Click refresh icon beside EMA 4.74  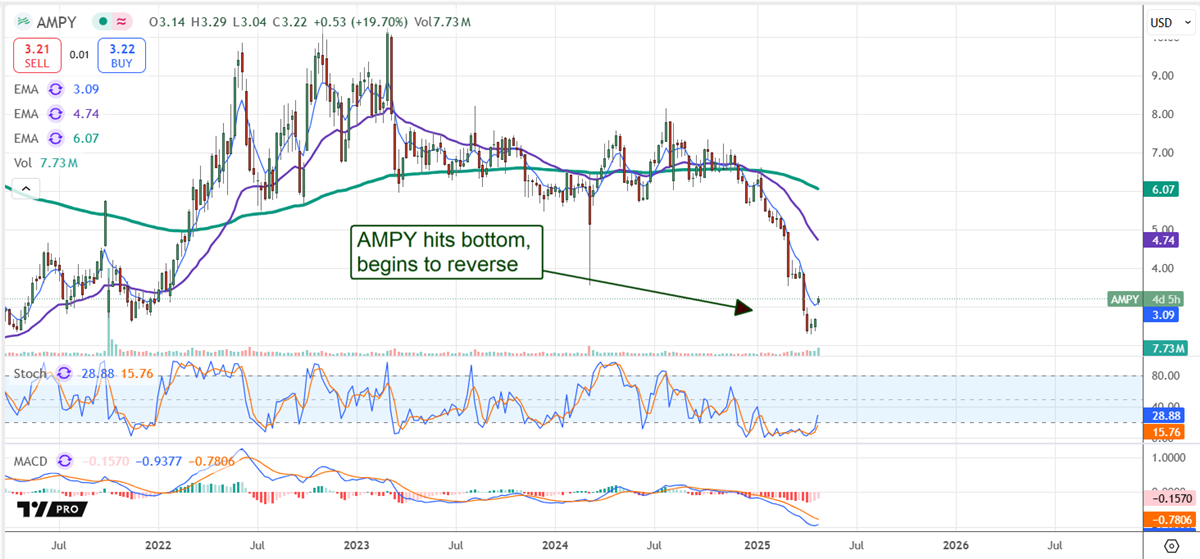(x=58, y=113)
